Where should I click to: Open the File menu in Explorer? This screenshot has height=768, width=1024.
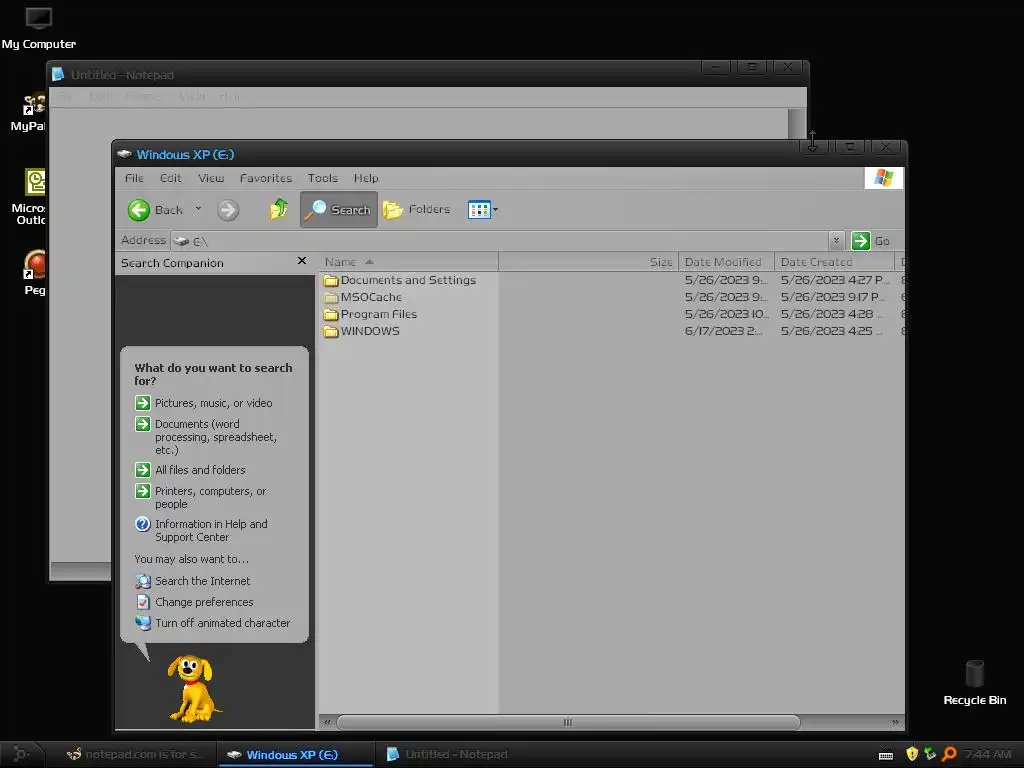[x=134, y=178]
